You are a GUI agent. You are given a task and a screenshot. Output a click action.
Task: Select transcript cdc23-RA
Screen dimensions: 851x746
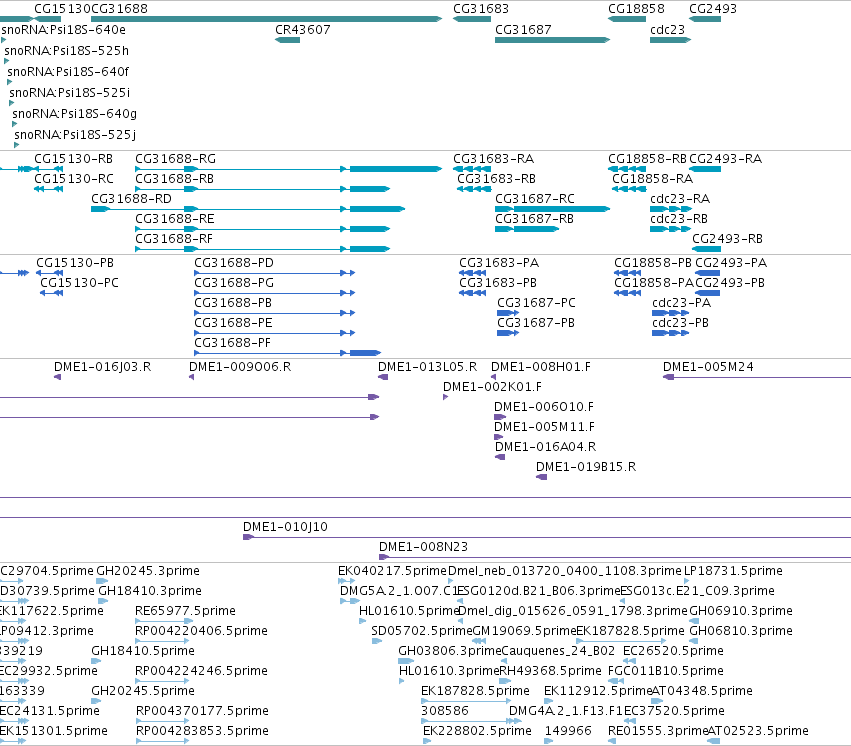[671, 209]
